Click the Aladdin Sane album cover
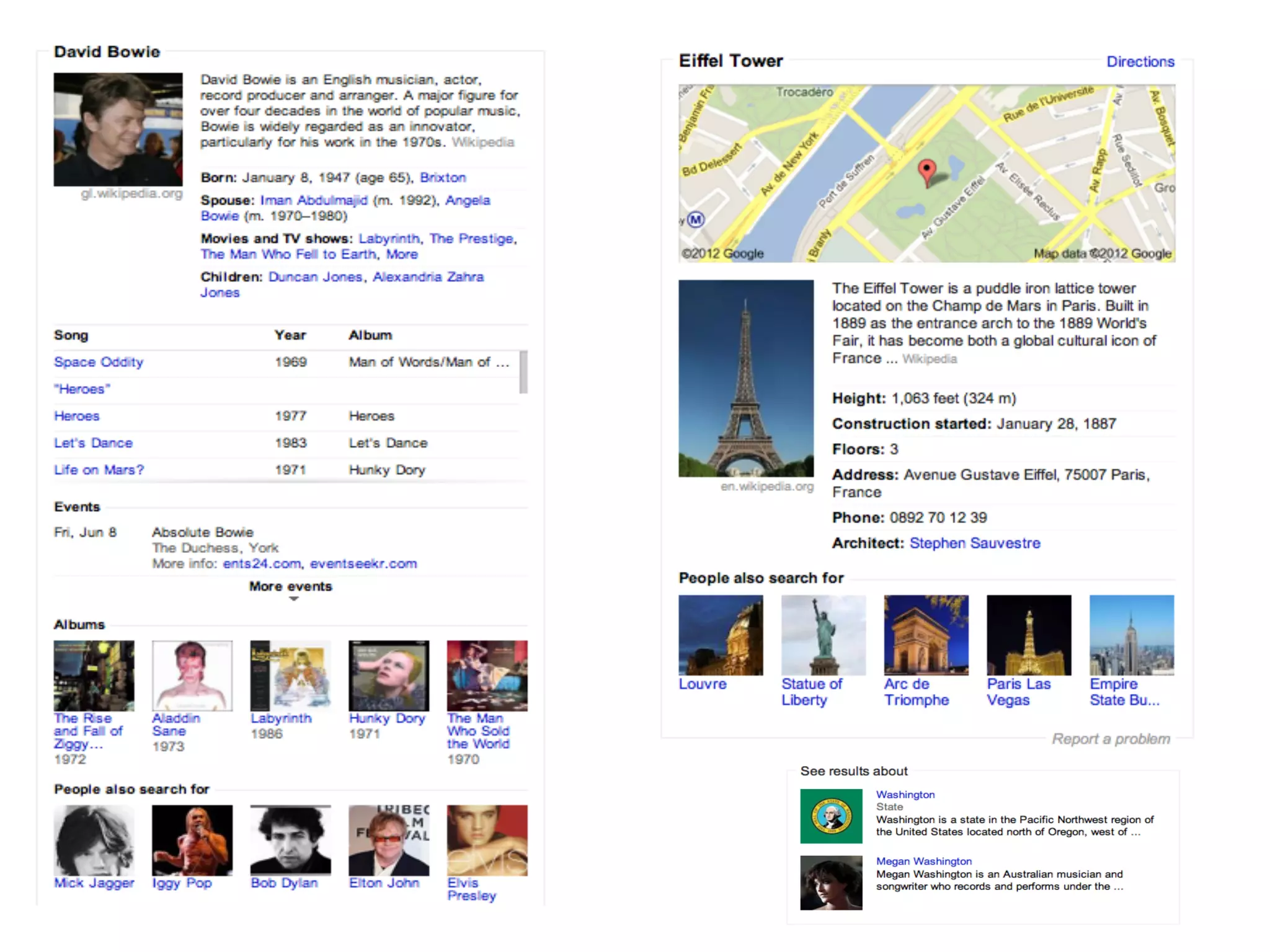The image size is (1270, 952). (x=192, y=676)
